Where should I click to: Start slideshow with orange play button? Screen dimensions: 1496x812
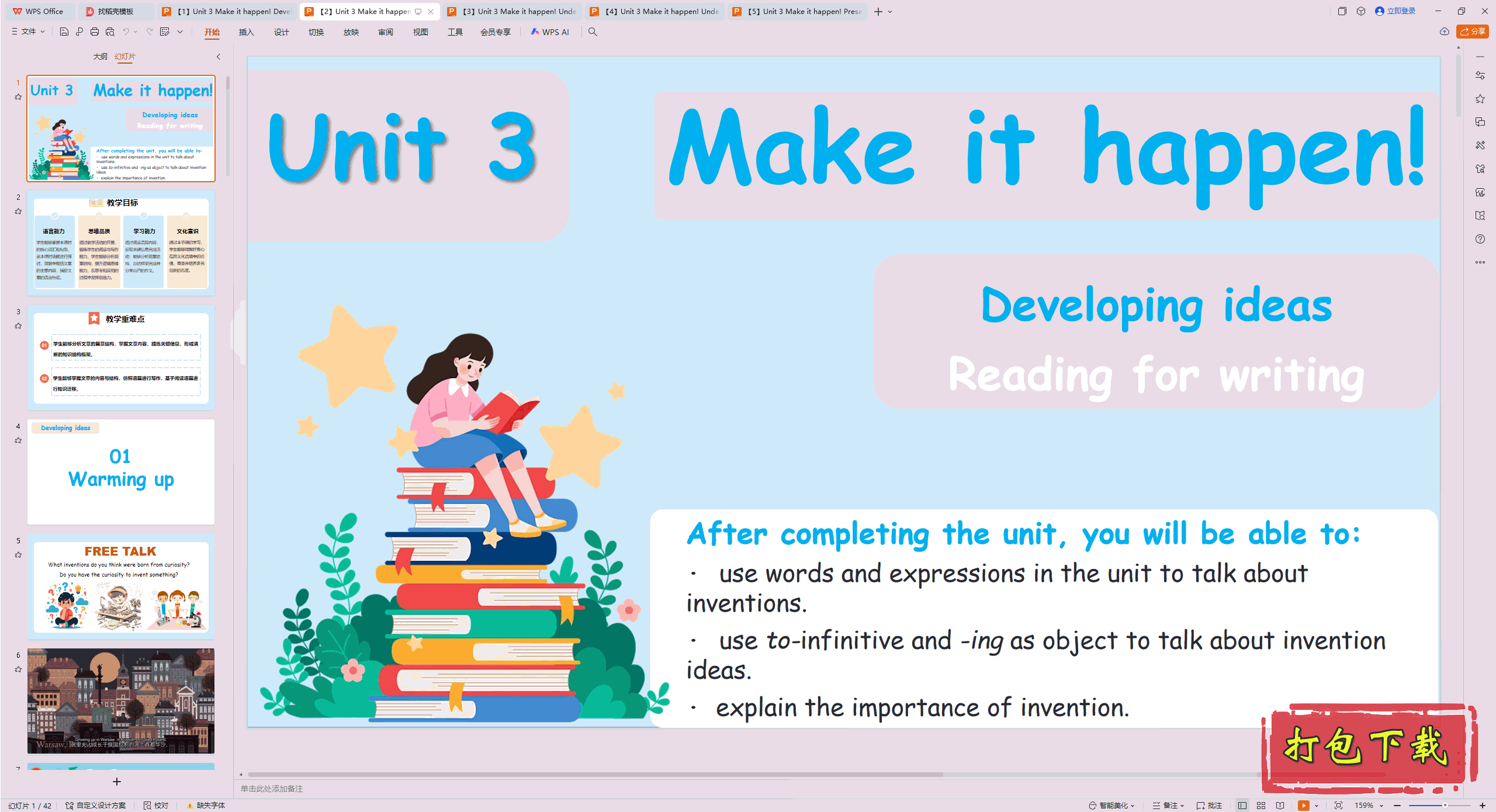click(x=1304, y=805)
